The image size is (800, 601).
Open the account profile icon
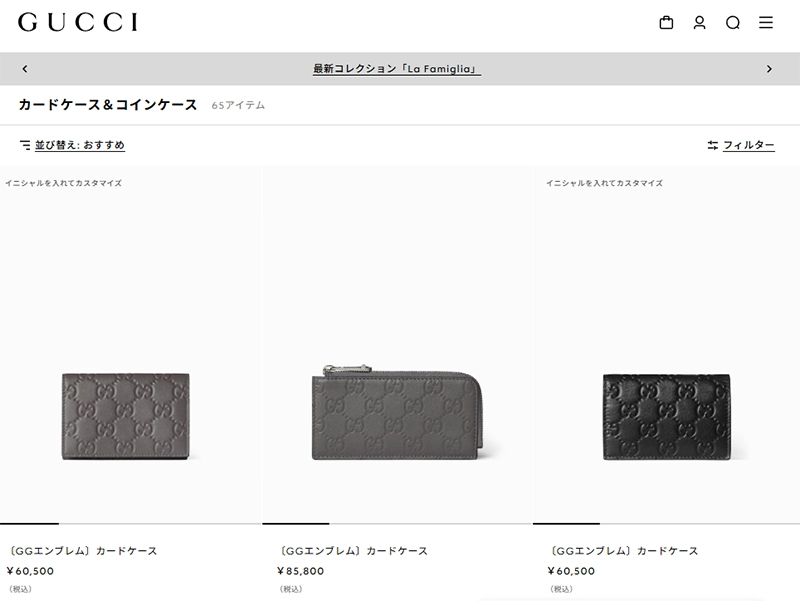point(699,22)
